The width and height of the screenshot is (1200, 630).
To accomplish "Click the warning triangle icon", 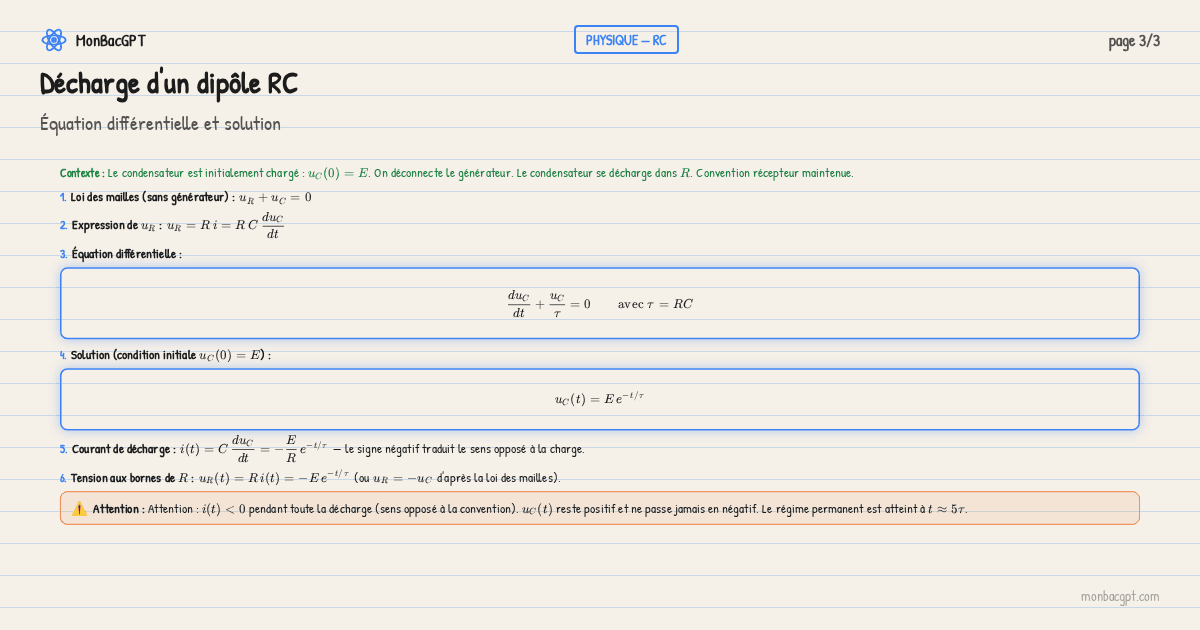I will coord(79,509).
